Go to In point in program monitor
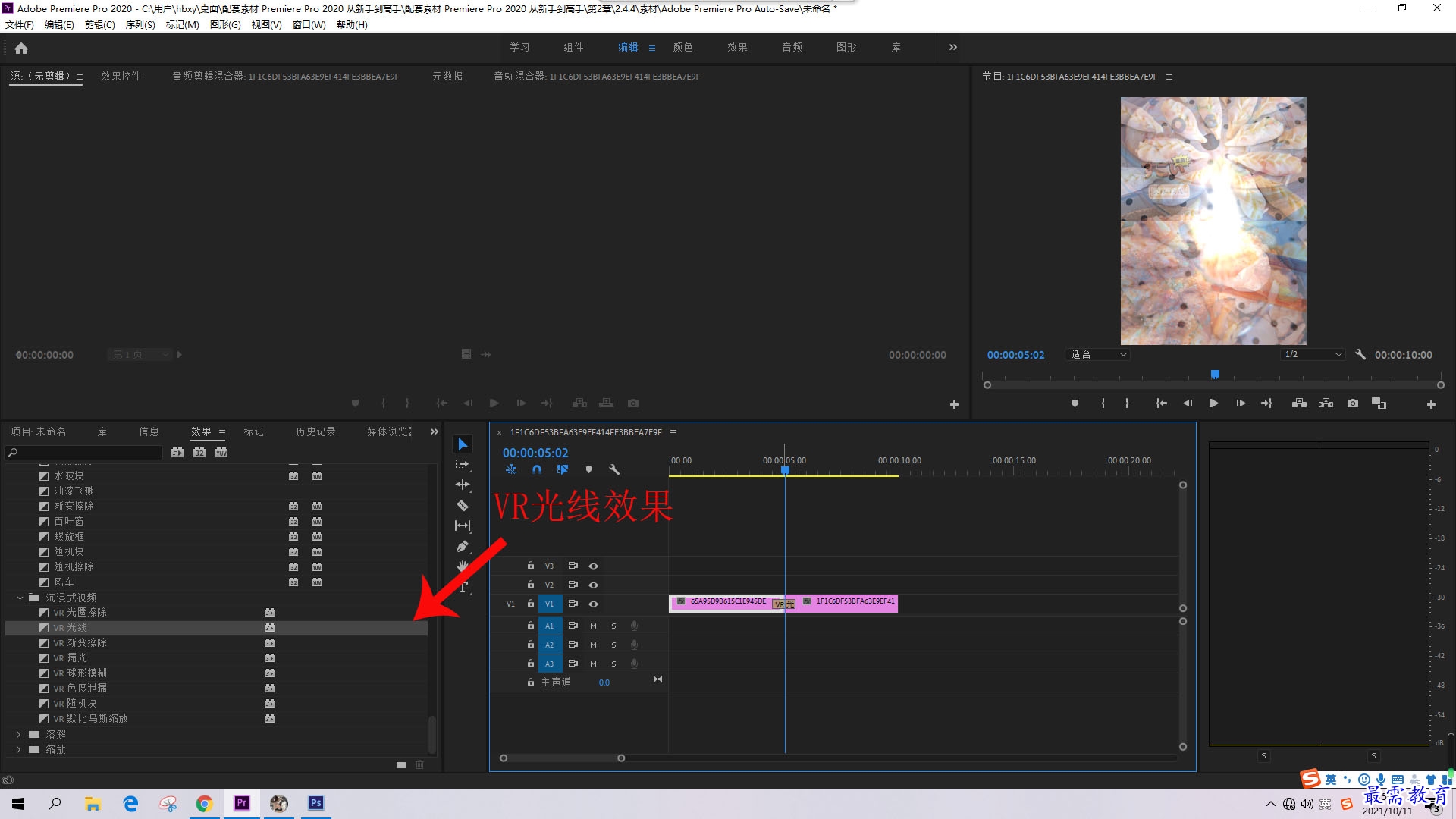Viewport: 1456px width, 819px height. [1161, 403]
